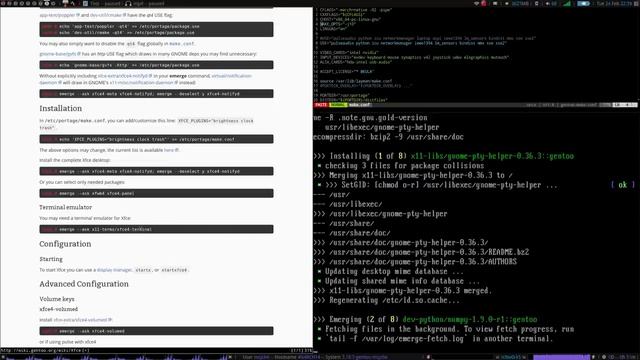The width and height of the screenshot is (640, 360).
Task: Click the wiki.gentoo.org URL in browser status bar
Action: point(45,350)
